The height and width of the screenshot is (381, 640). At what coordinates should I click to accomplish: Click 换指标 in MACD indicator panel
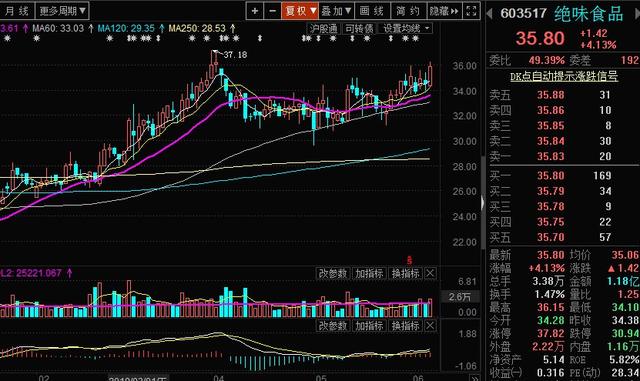point(405,325)
